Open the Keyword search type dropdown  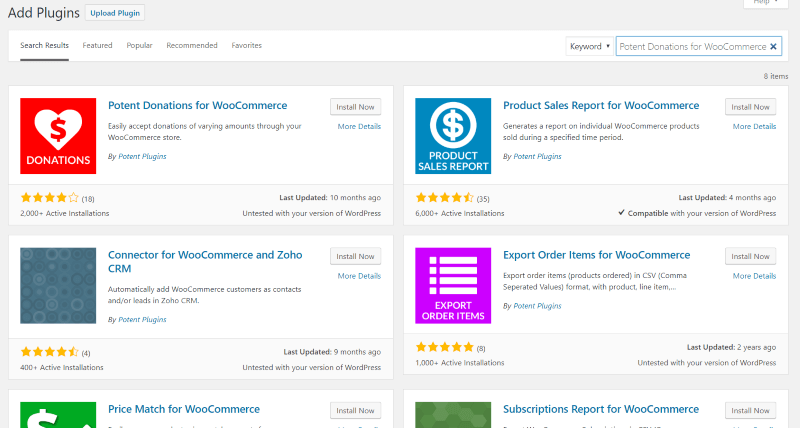[x=589, y=46]
